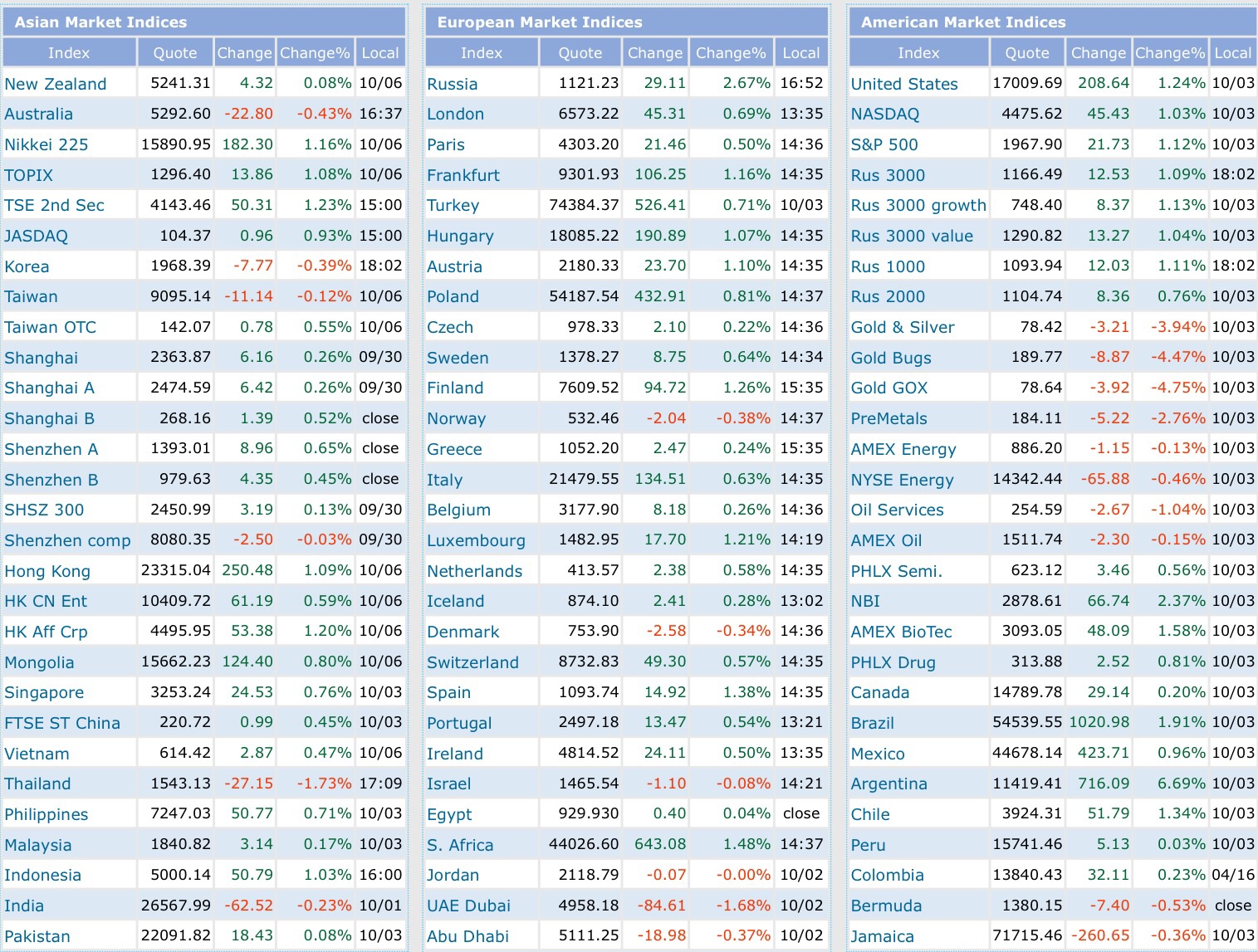Image resolution: width=1258 pixels, height=952 pixels.
Task: Click Turkey's quote value 74384.37
Action: pyautogui.click(x=584, y=204)
